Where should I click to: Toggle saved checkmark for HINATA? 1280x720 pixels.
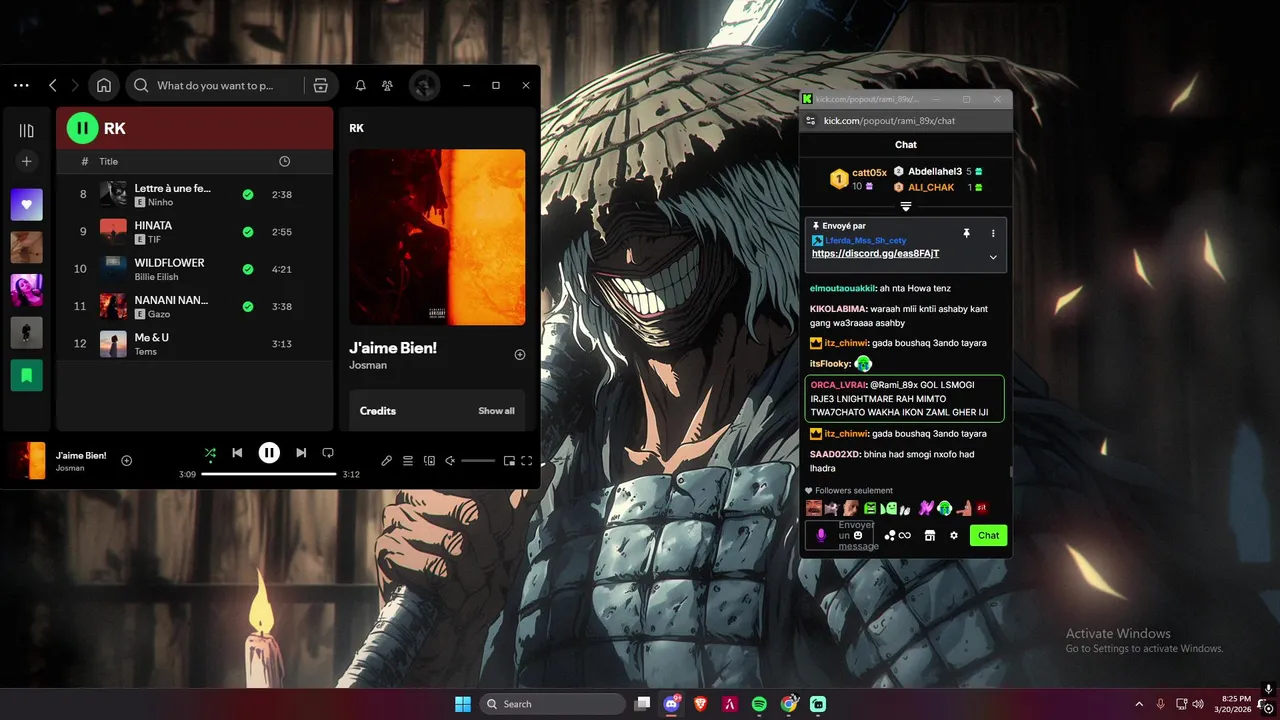pyautogui.click(x=247, y=232)
